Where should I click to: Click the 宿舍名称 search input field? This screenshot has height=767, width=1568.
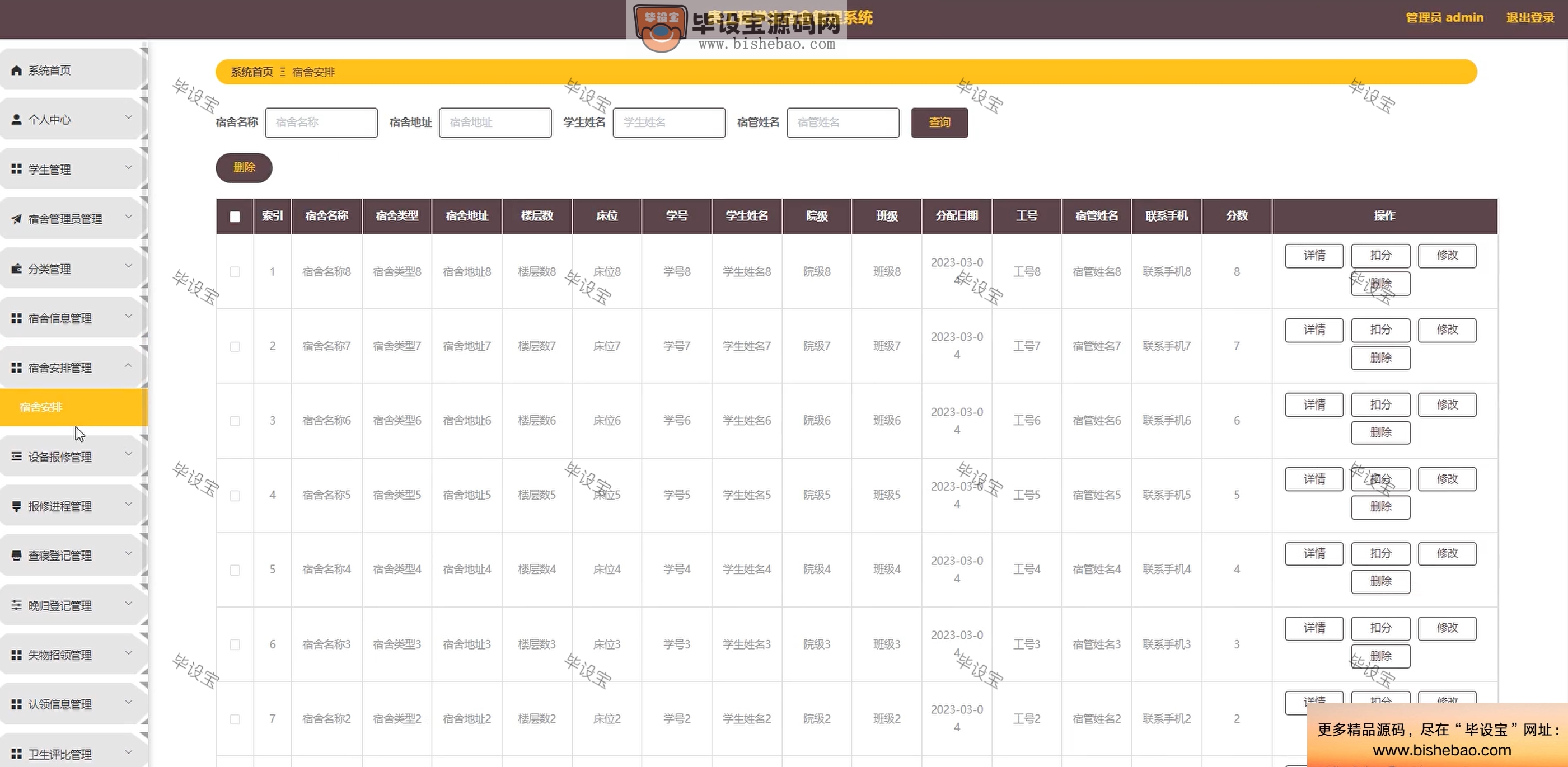click(x=321, y=123)
